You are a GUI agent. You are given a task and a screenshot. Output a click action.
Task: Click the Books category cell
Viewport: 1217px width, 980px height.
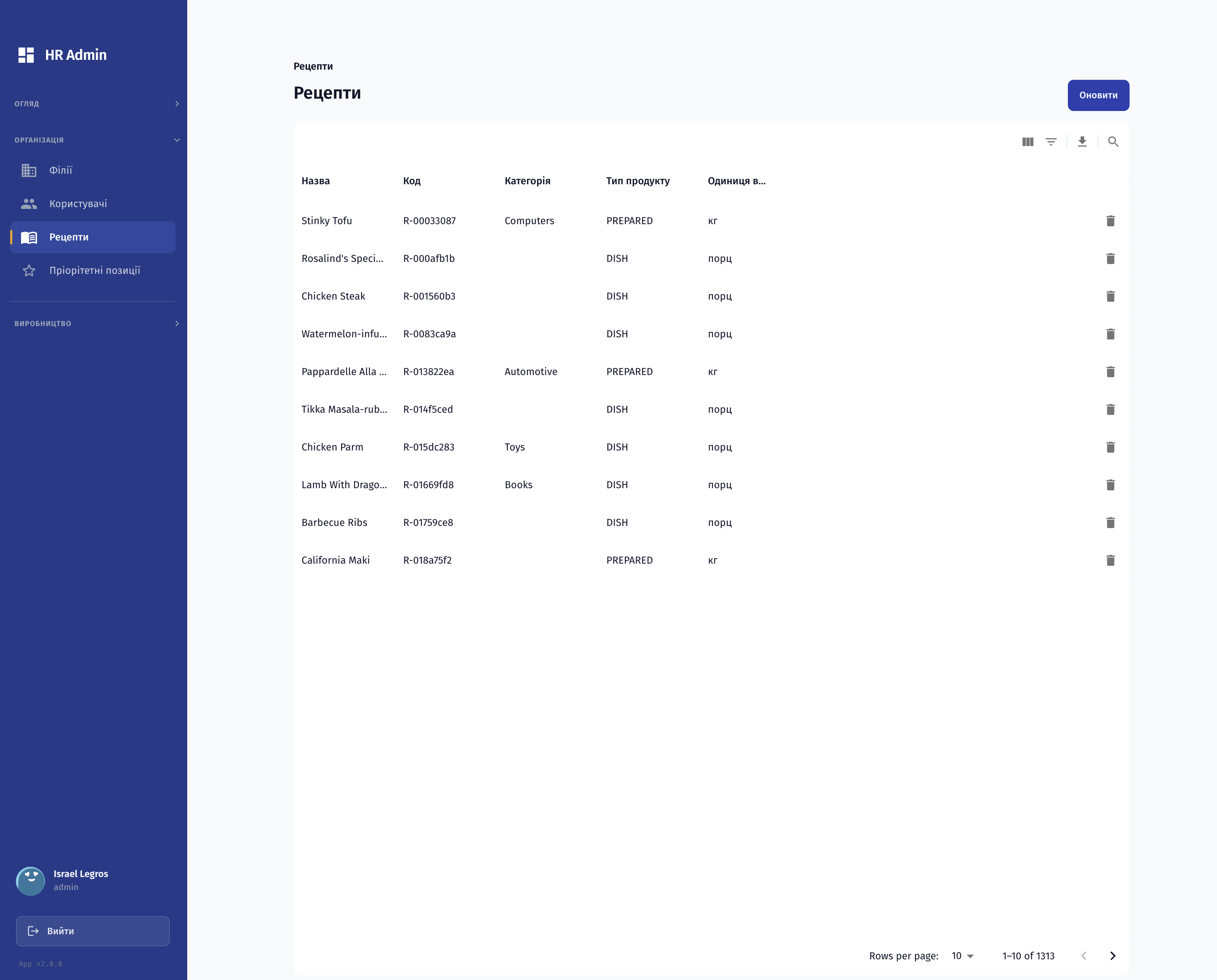click(519, 485)
